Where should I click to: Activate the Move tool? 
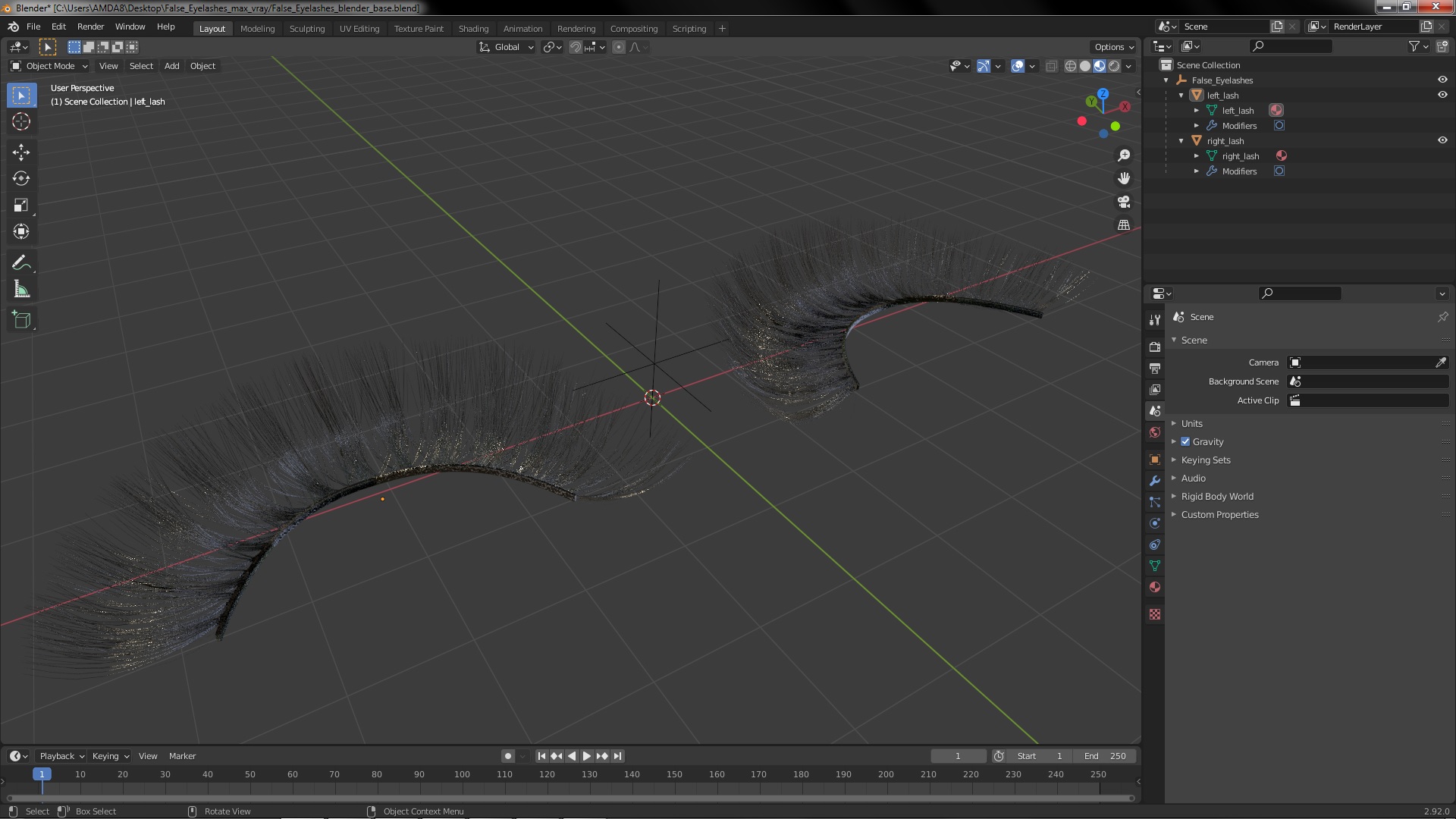[21, 152]
